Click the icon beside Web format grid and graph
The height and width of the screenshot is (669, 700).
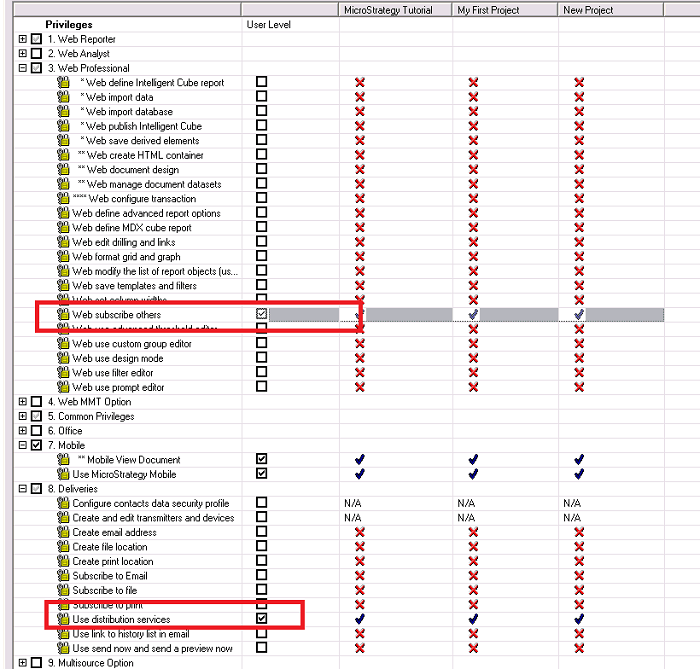click(63, 256)
